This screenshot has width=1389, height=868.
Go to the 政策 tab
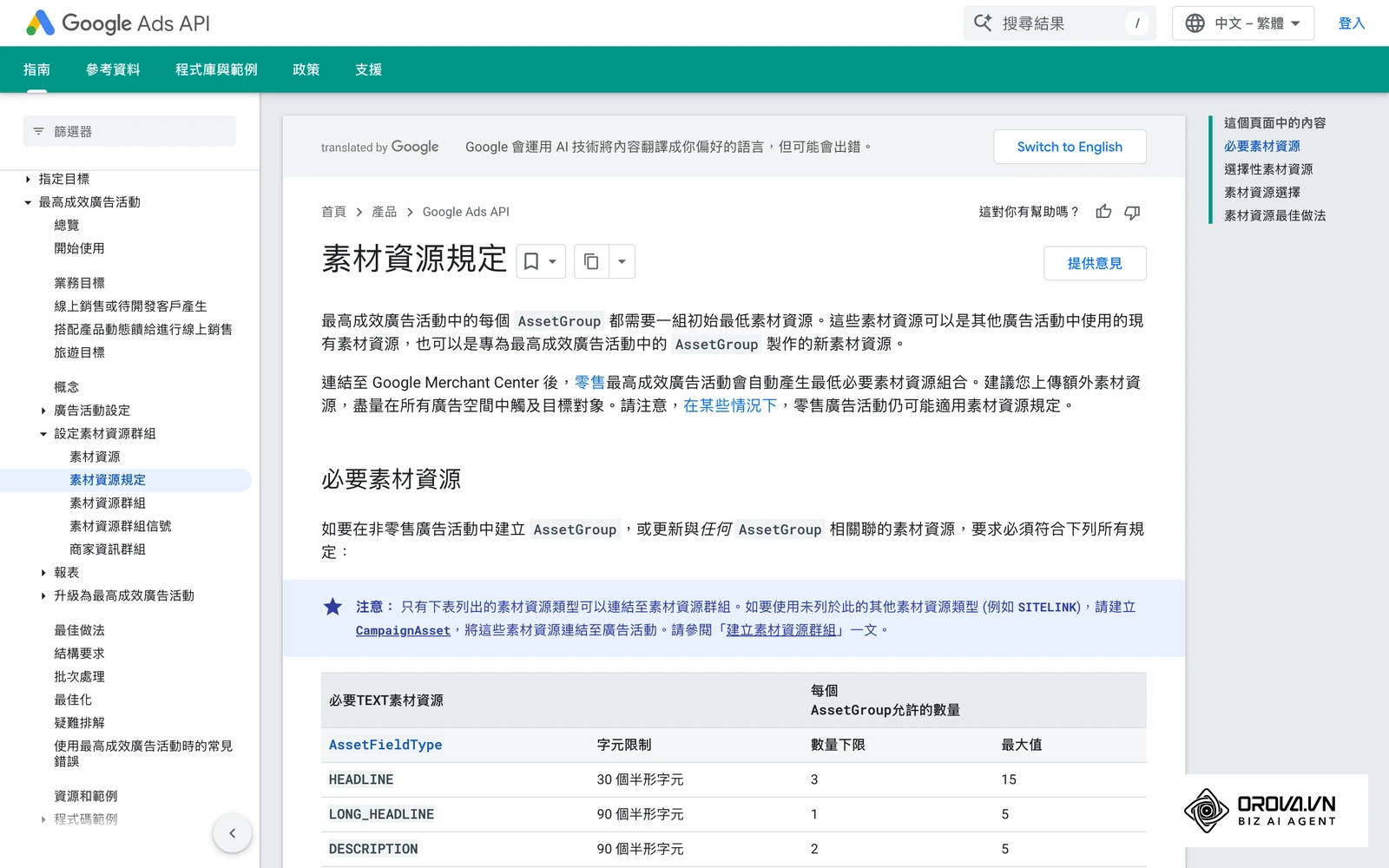pyautogui.click(x=306, y=69)
